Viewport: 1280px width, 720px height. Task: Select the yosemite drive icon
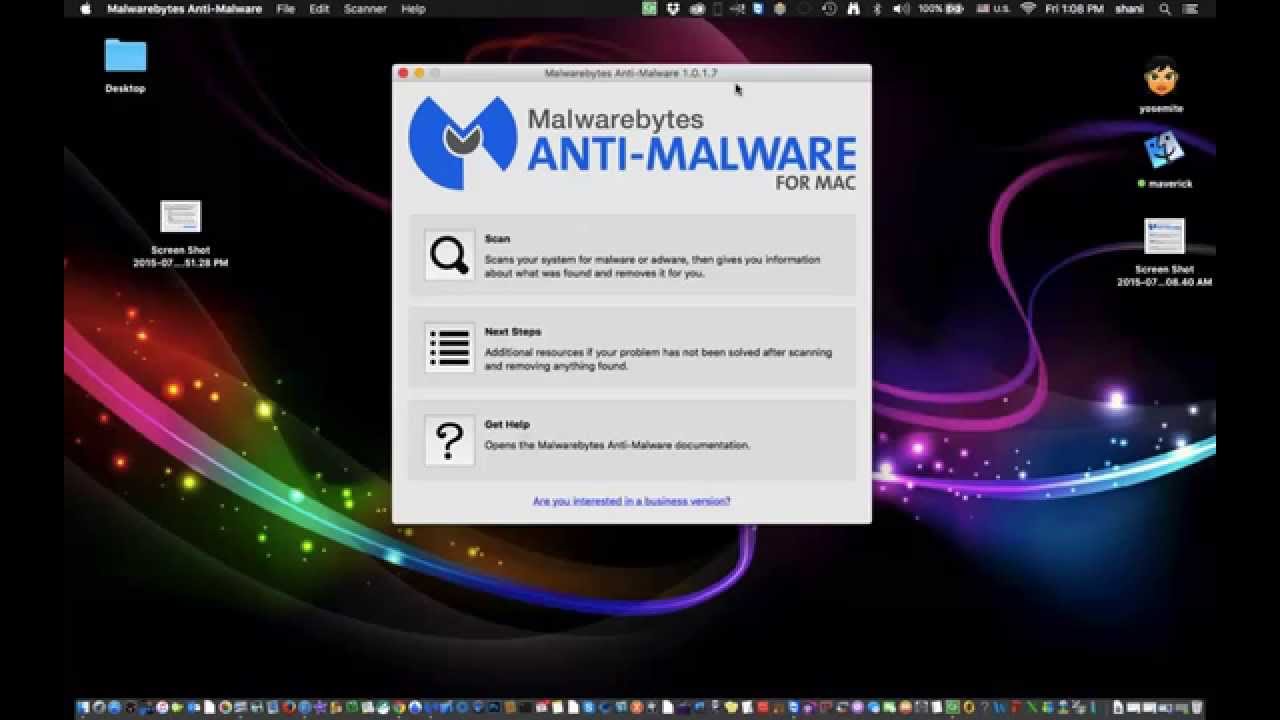pos(1161,77)
